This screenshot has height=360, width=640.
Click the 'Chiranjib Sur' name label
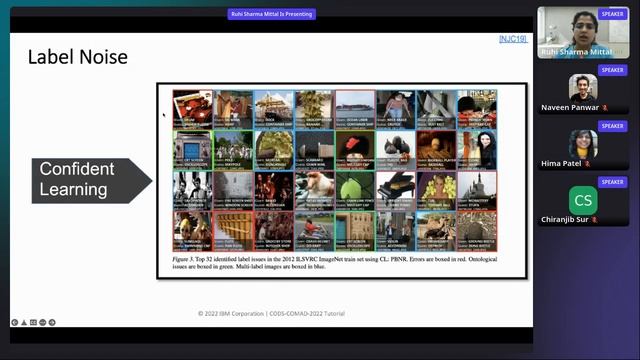pos(564,220)
